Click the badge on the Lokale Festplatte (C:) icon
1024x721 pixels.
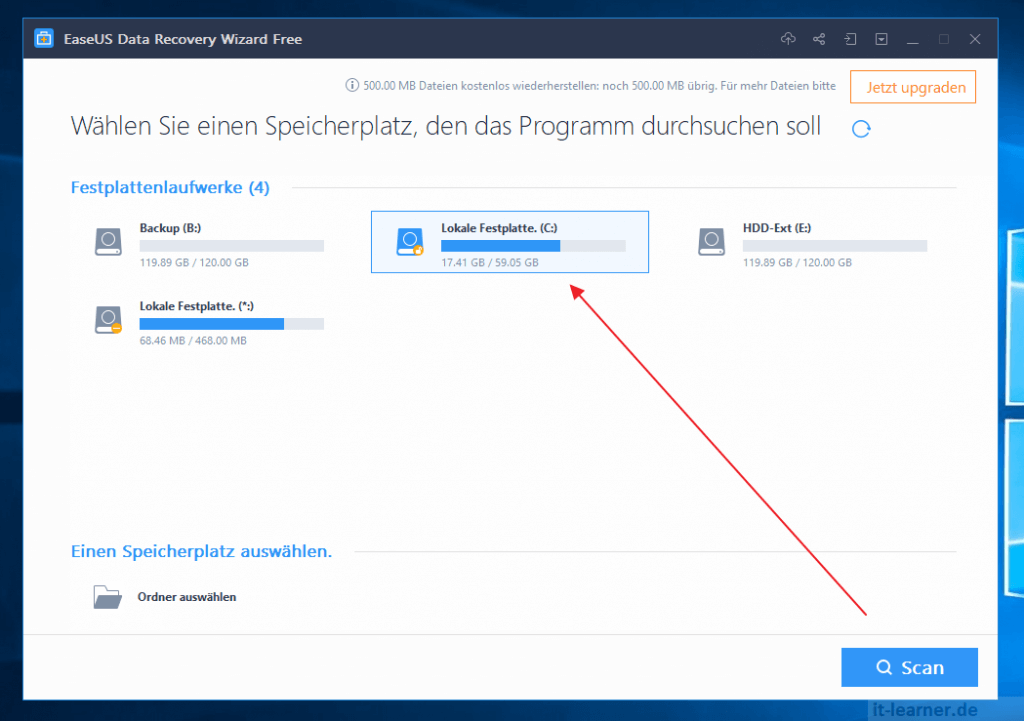[417, 249]
